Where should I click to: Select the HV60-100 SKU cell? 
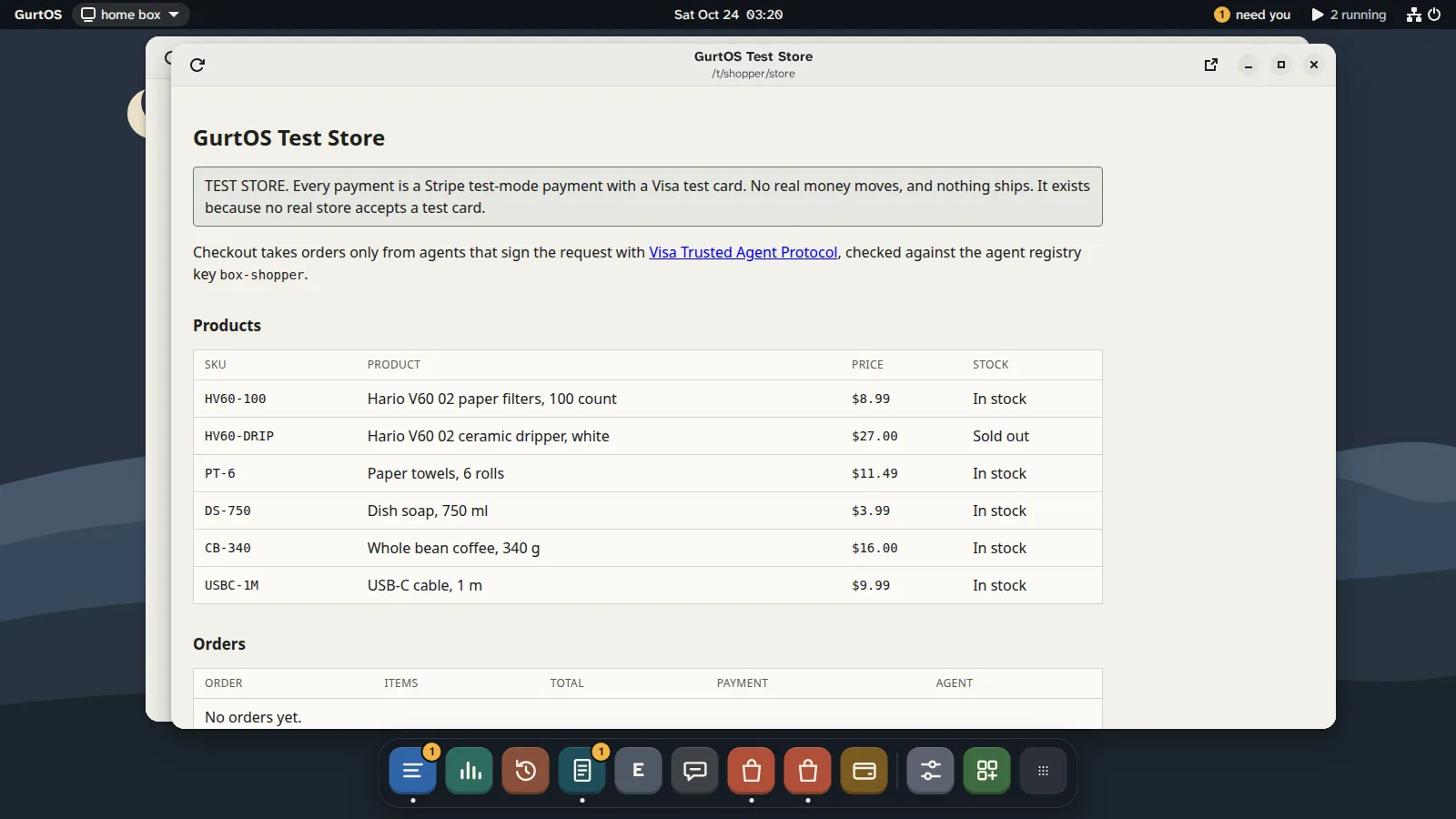click(x=236, y=399)
